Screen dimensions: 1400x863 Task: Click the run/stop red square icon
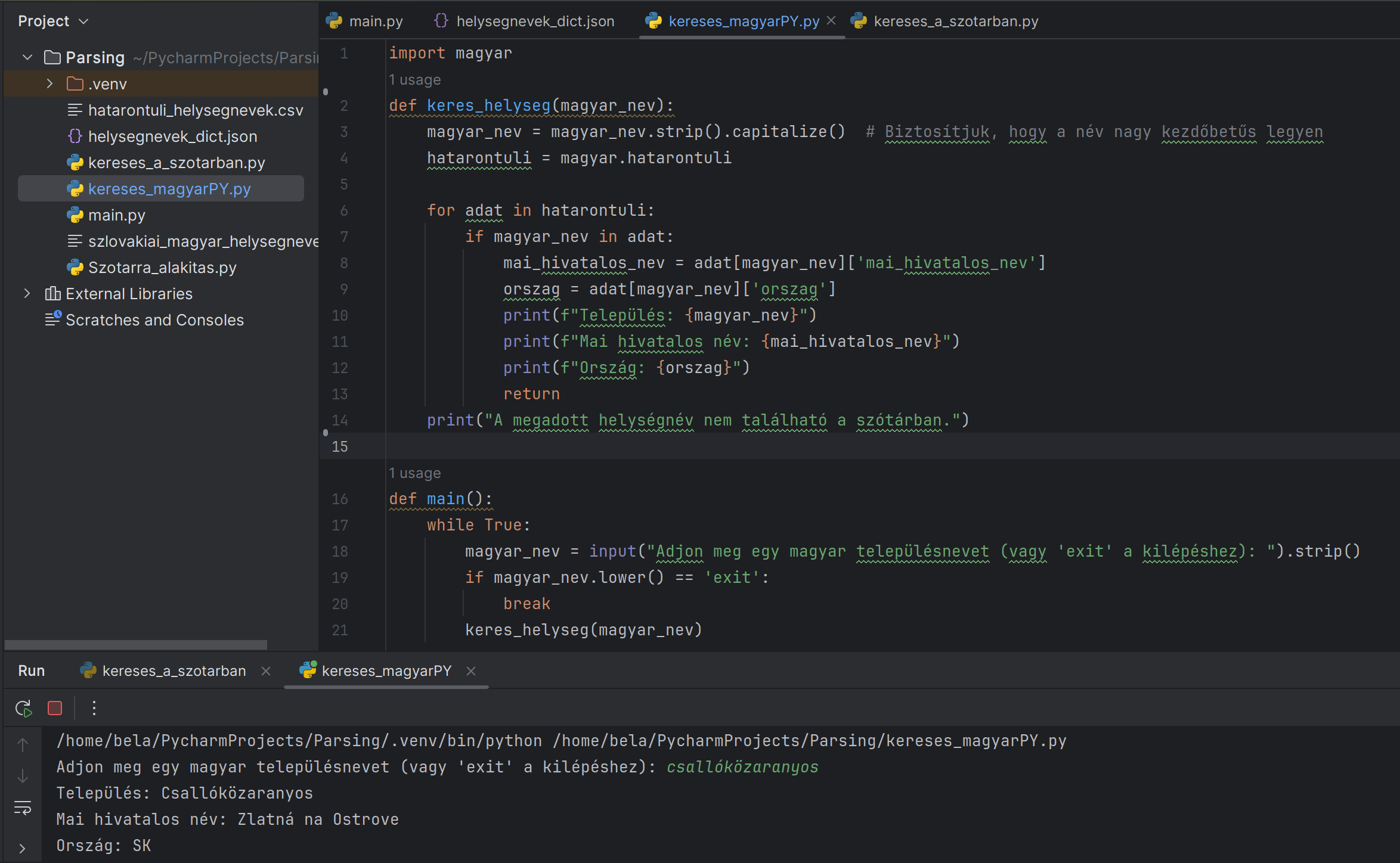click(56, 707)
